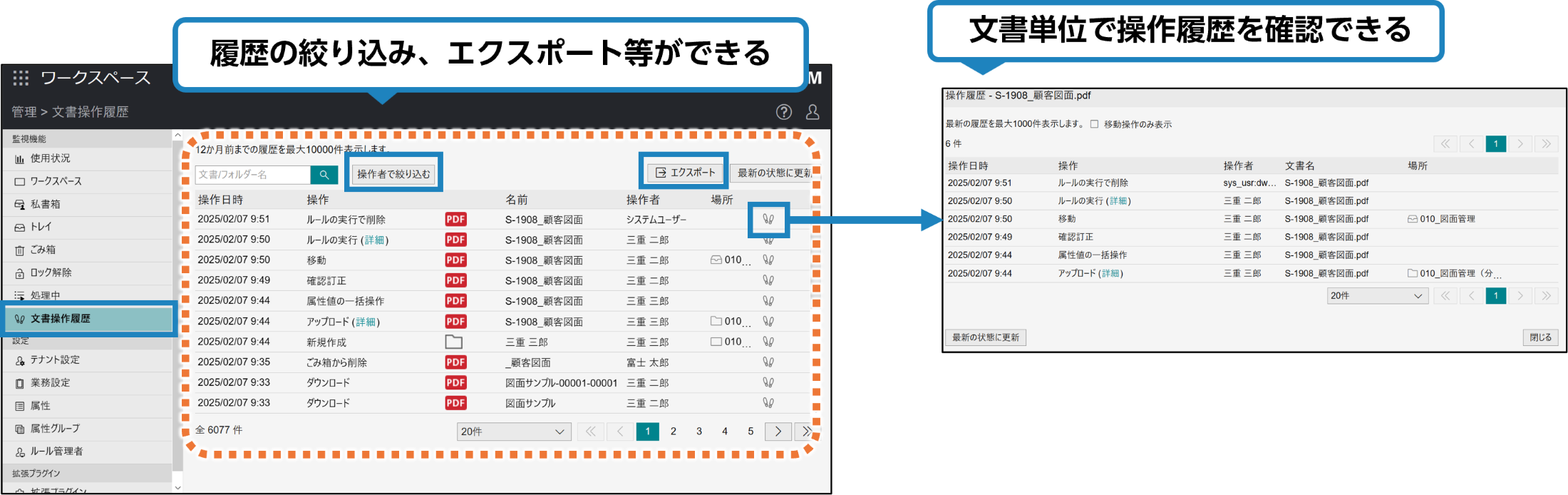Image resolution: width=1568 pixels, height=495 pixels.
Task: Open 詳細 link in main list ルールの実行 row
Action: click(x=374, y=240)
